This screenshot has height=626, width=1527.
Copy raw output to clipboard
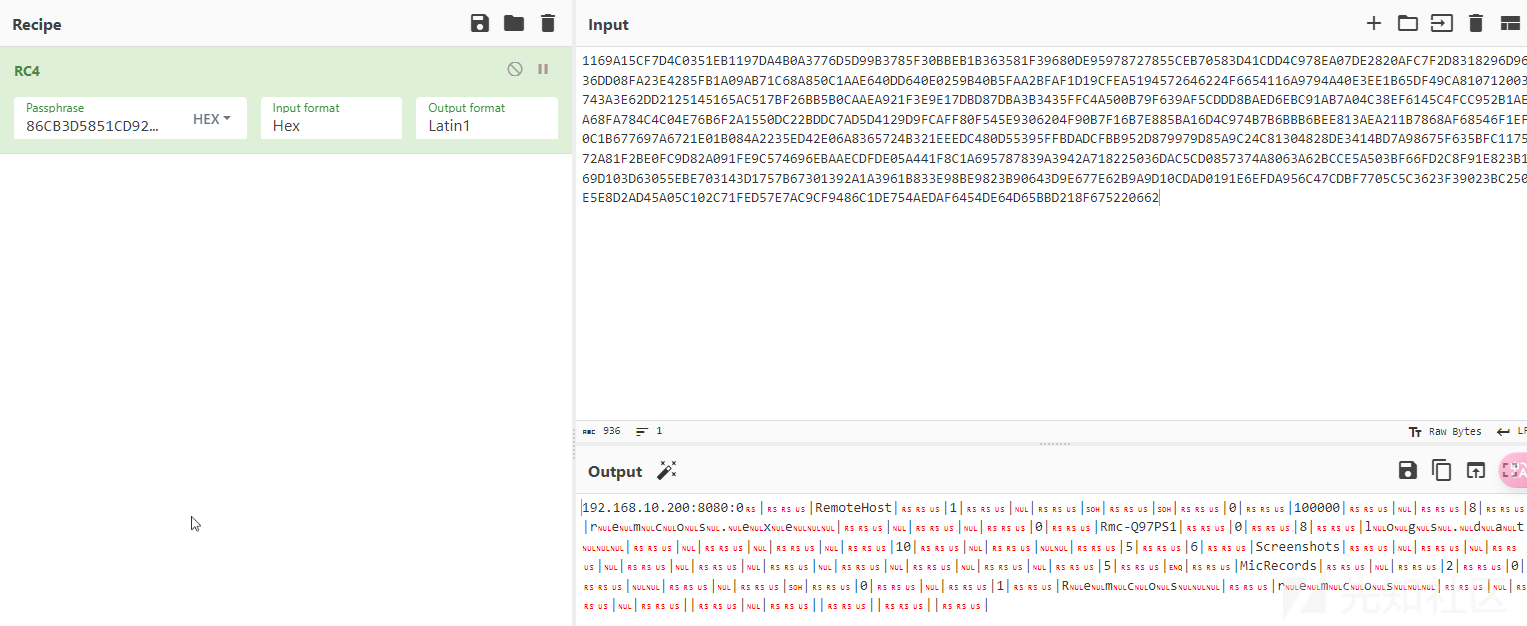(1441, 471)
